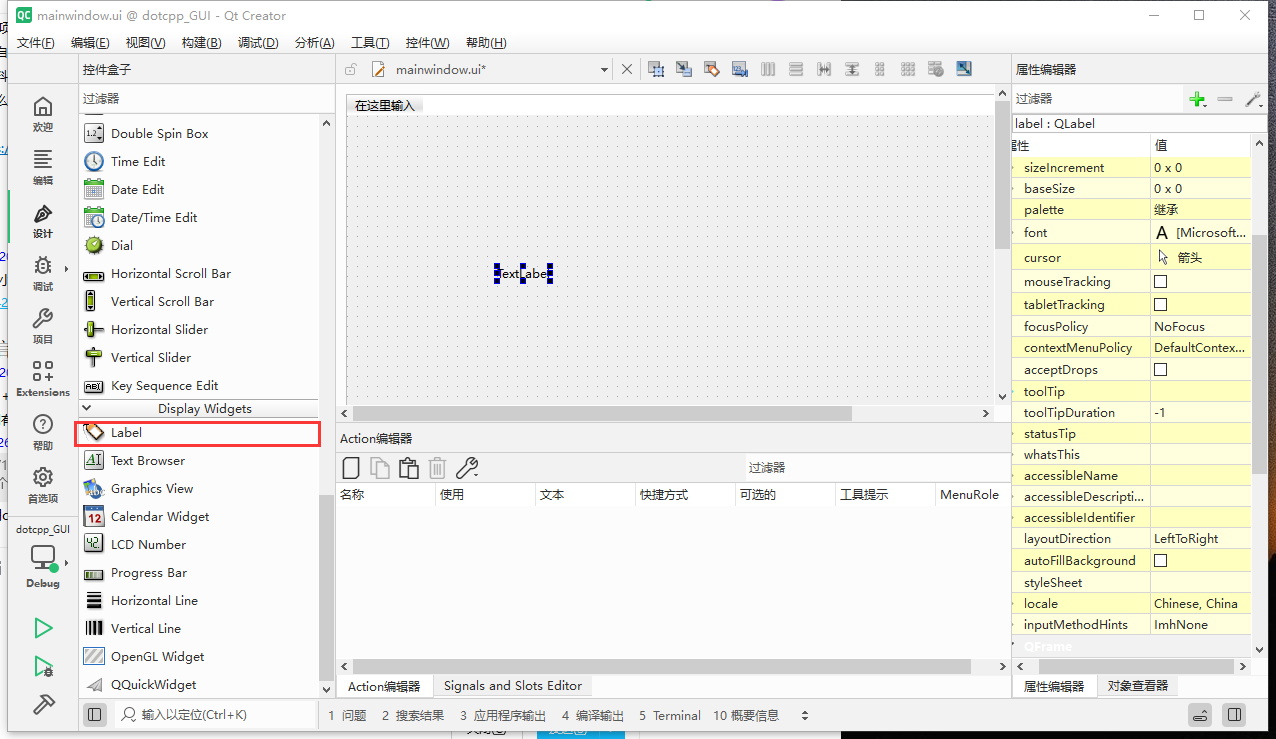This screenshot has width=1276, height=739.
Task: Toggle the left sidebar visibility button
Action: pos(94,715)
